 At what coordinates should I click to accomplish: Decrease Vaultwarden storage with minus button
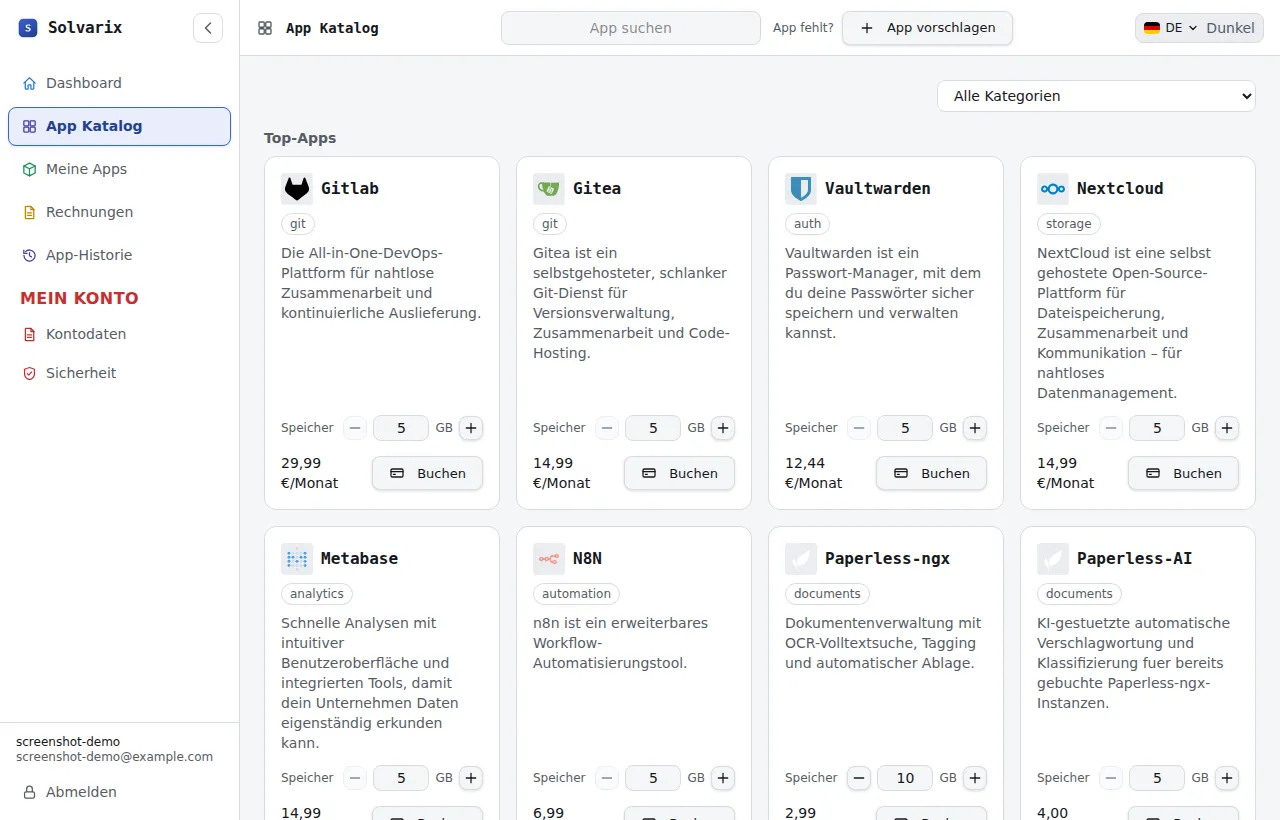pyautogui.click(x=859, y=428)
